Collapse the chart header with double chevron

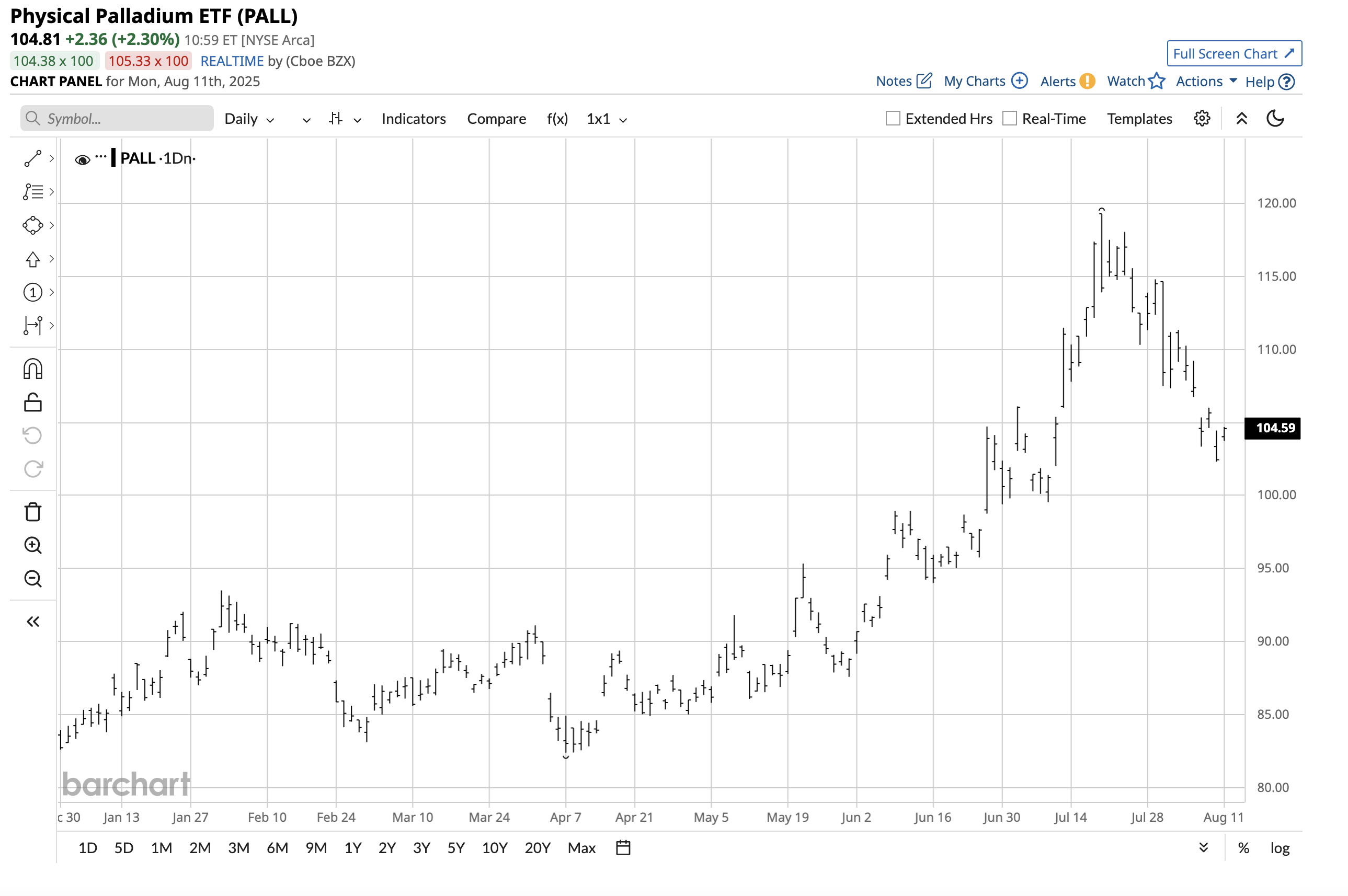click(1241, 118)
